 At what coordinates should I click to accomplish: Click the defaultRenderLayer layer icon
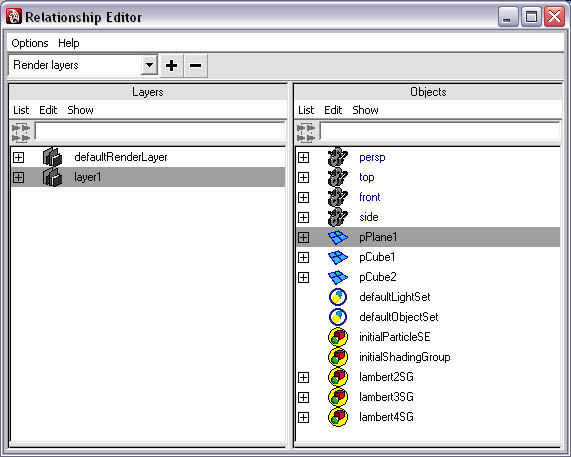[52, 157]
